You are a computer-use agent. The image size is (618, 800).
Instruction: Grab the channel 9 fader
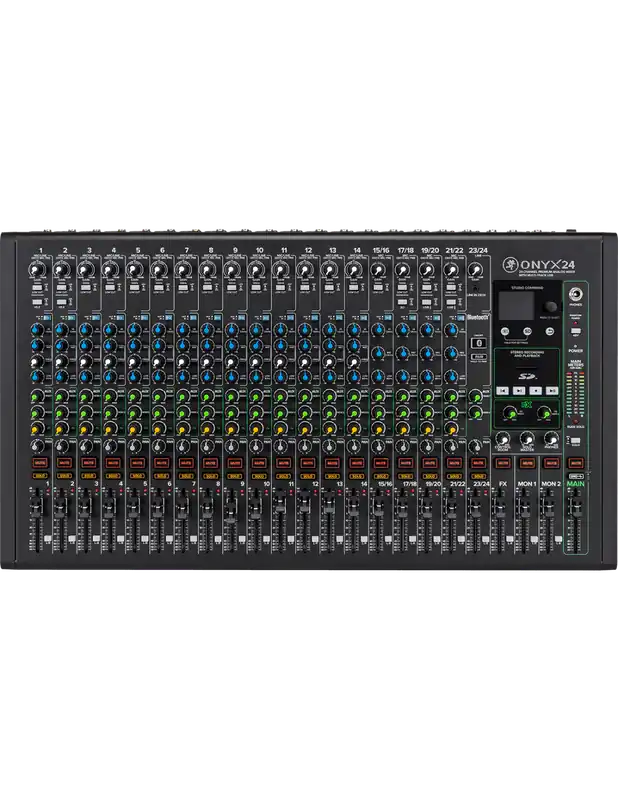[231, 511]
